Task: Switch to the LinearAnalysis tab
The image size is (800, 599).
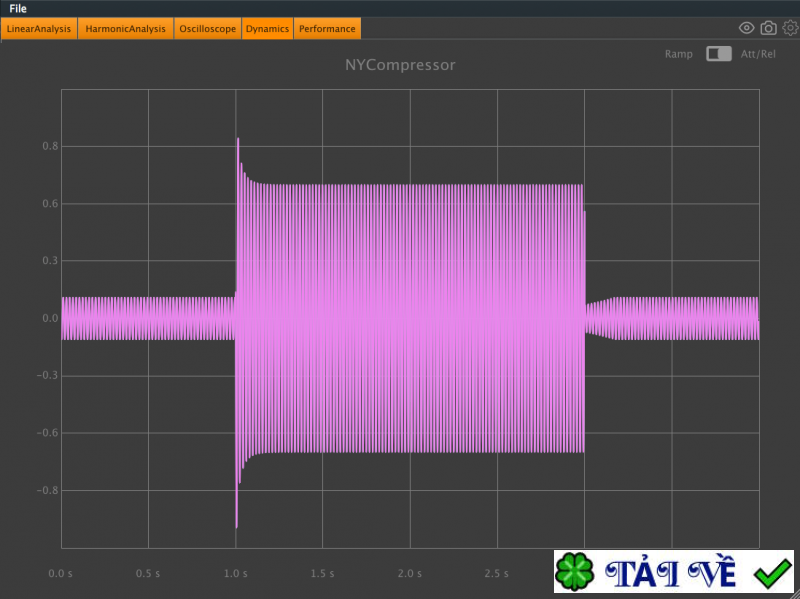Action: [39, 29]
